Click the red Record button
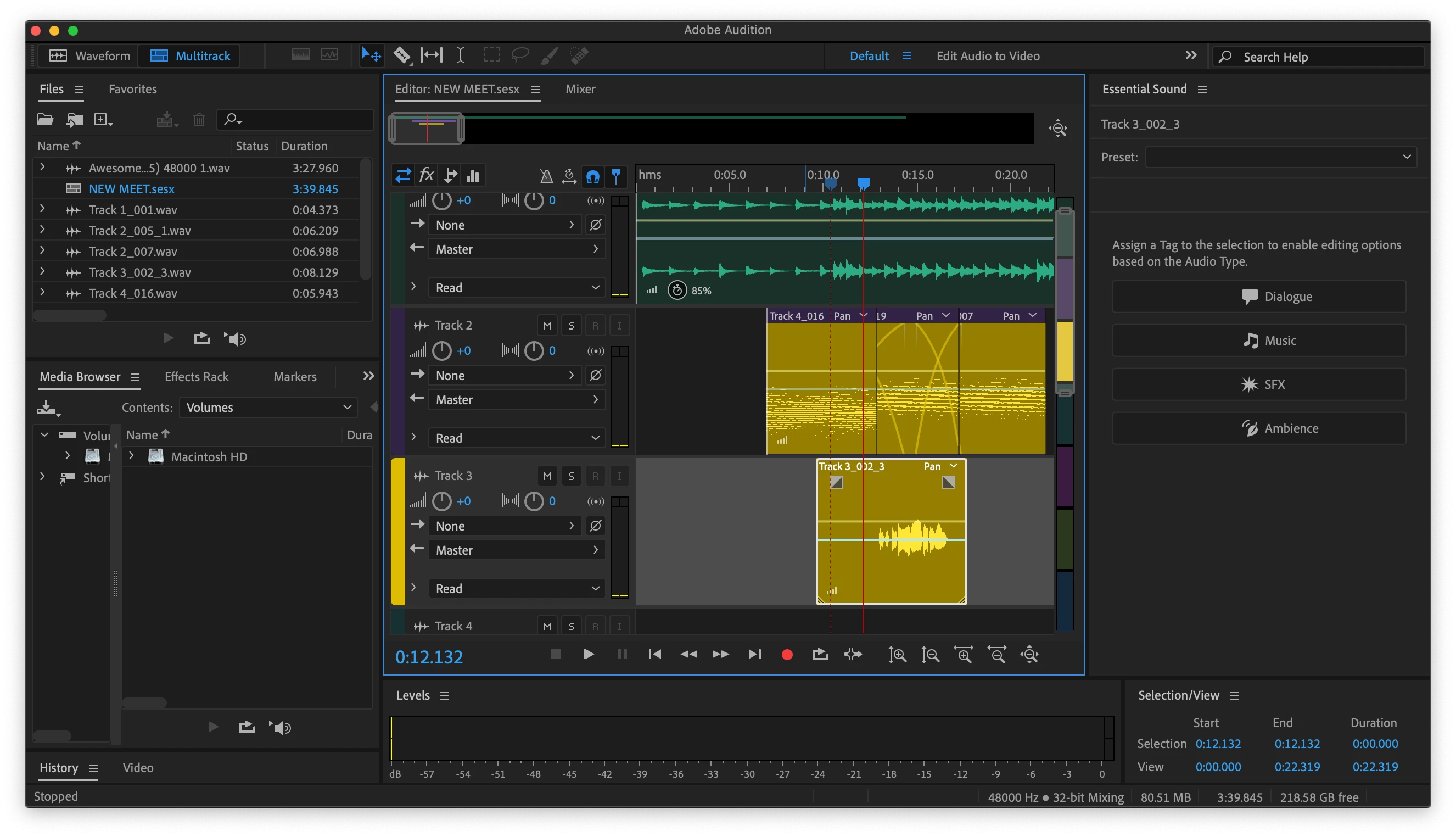 787,654
